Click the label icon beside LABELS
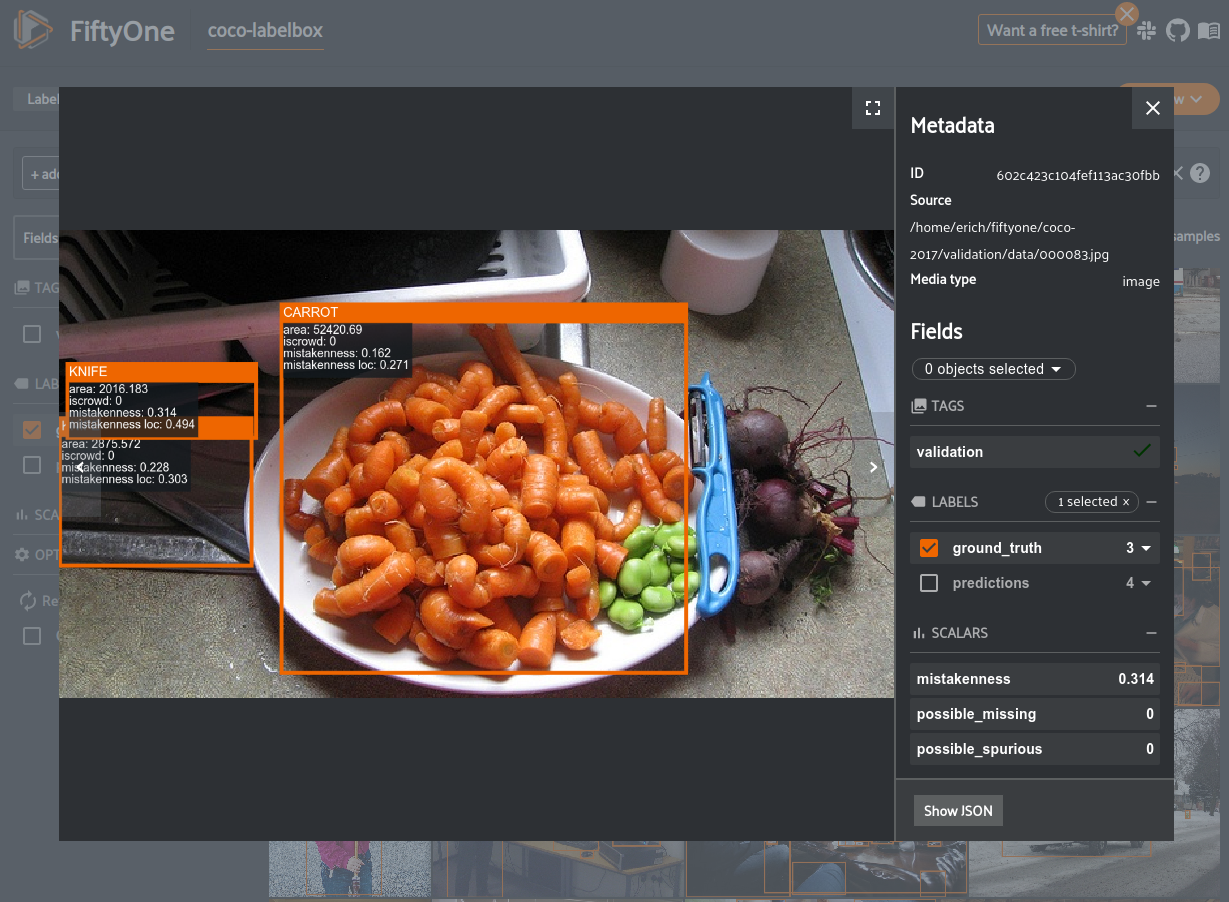Viewport: 1229px width, 902px height. pyautogui.click(x=919, y=502)
